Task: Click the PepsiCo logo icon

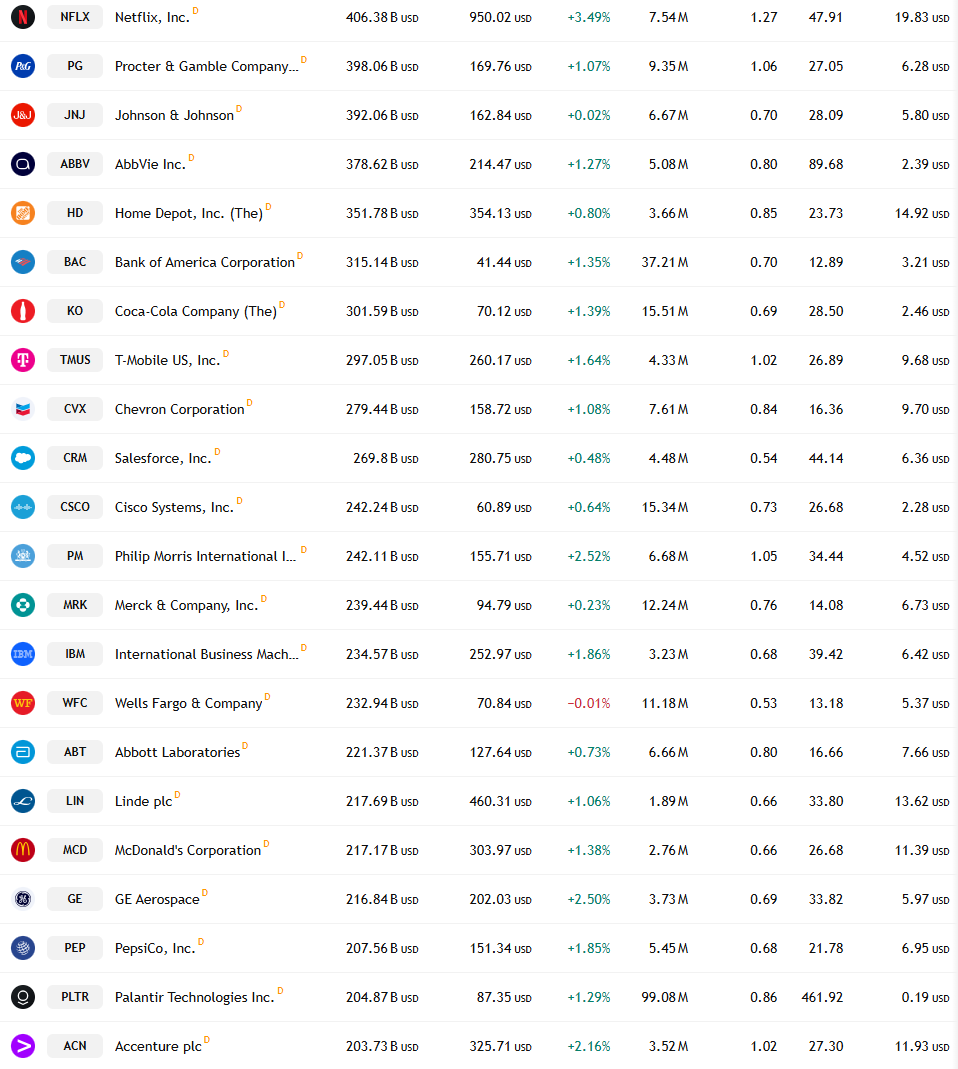Action: (x=23, y=948)
